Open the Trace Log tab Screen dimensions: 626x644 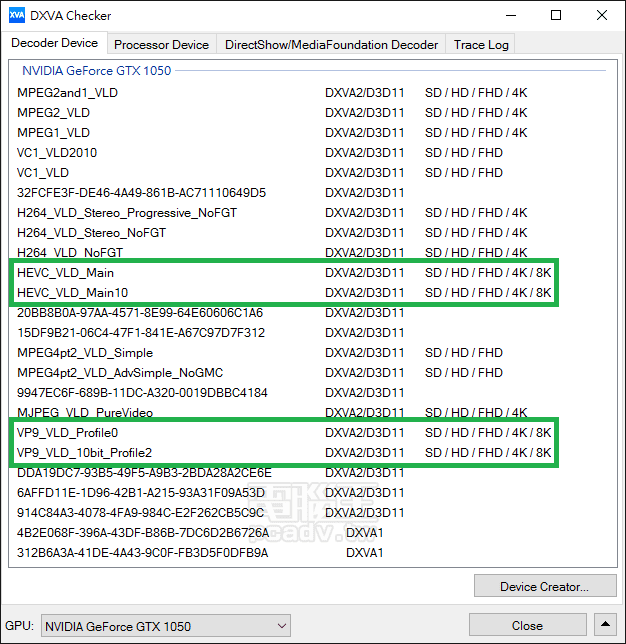[x=481, y=44]
